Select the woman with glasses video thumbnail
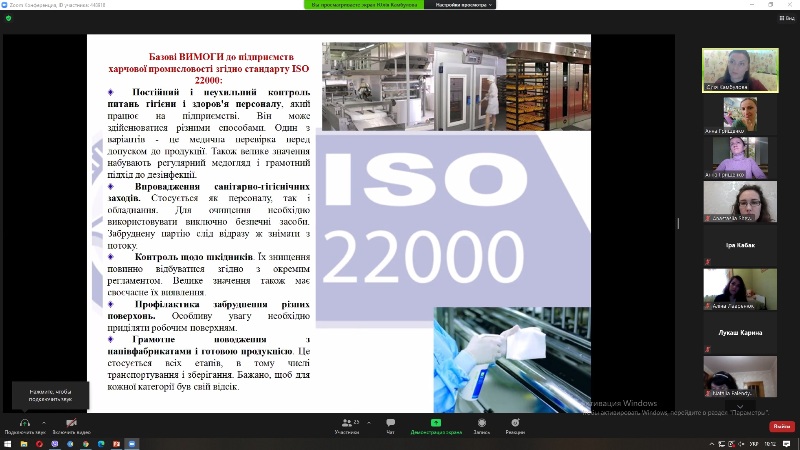 [740, 202]
